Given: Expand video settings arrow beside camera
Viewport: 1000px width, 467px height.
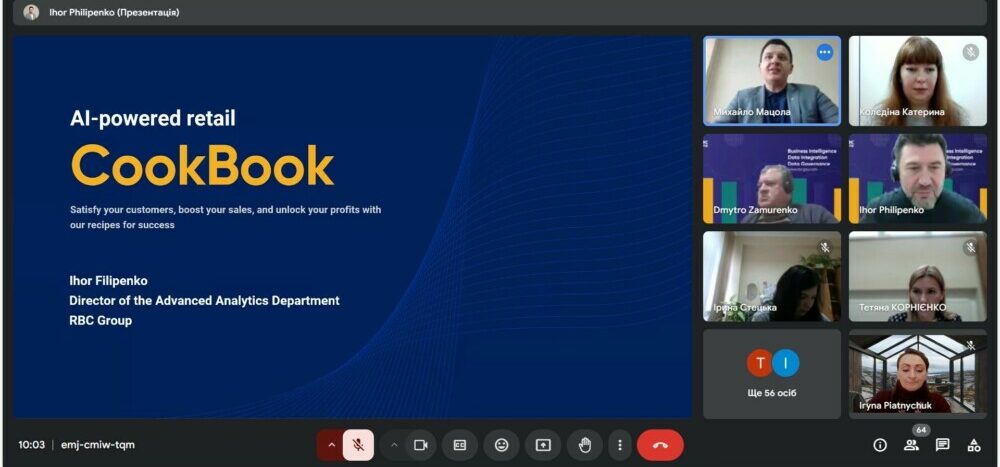Looking at the screenshot, I should pyautogui.click(x=394, y=445).
